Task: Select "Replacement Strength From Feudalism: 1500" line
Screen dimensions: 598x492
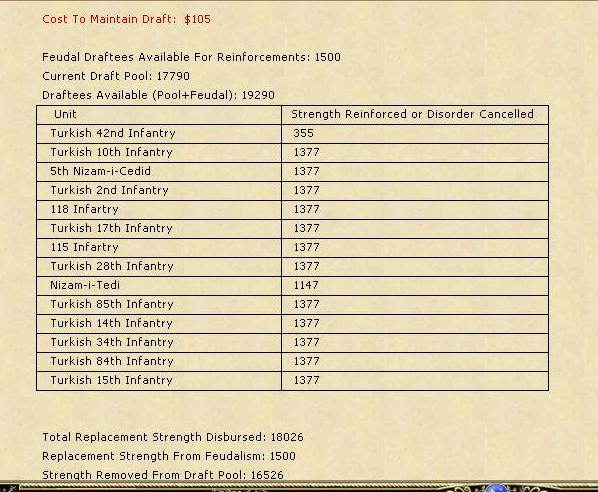Action: coord(169,456)
